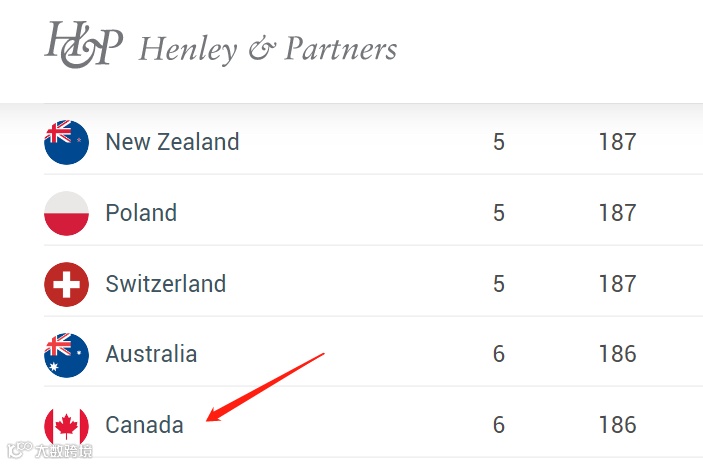Select the Canada country name
703x465 pixels.
pyautogui.click(x=145, y=425)
